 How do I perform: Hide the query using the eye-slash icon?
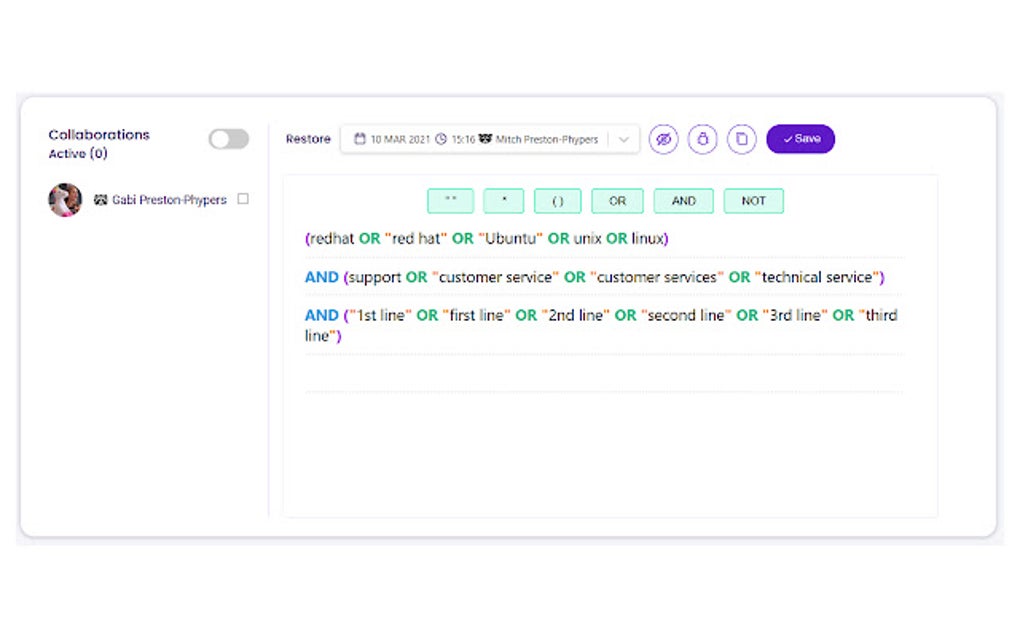click(663, 139)
